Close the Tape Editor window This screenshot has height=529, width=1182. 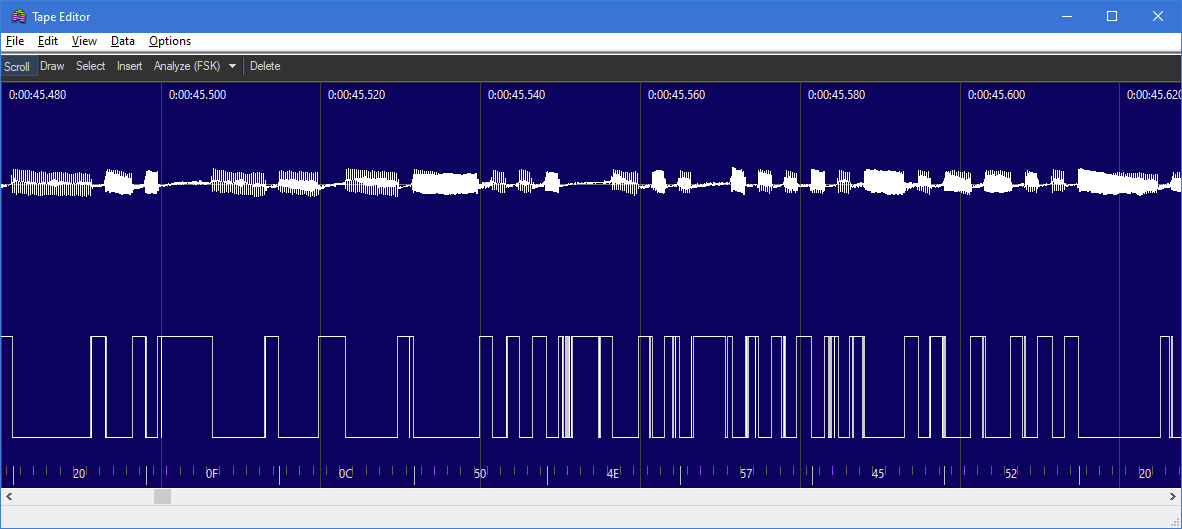pyautogui.click(x=1158, y=17)
